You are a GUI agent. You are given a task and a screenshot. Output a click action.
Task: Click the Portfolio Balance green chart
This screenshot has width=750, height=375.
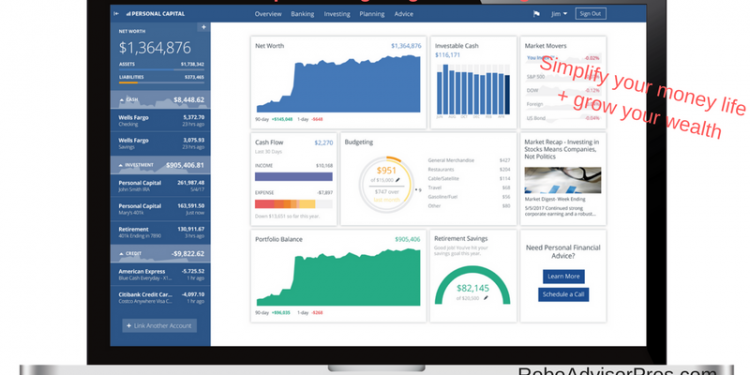339,277
